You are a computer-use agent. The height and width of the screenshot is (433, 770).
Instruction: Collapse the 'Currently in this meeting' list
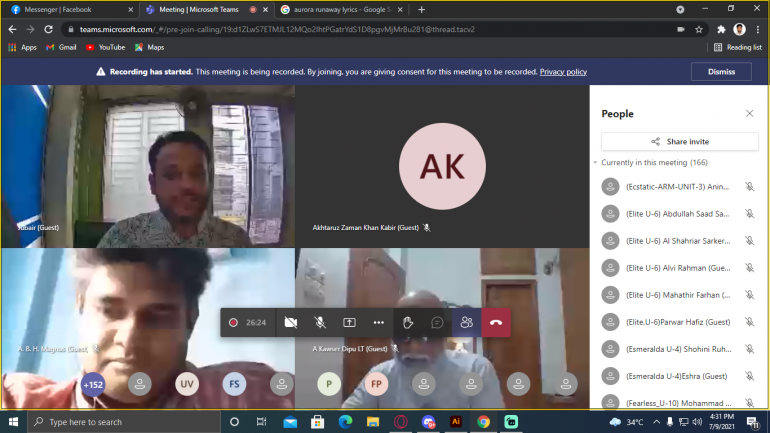tap(596, 162)
